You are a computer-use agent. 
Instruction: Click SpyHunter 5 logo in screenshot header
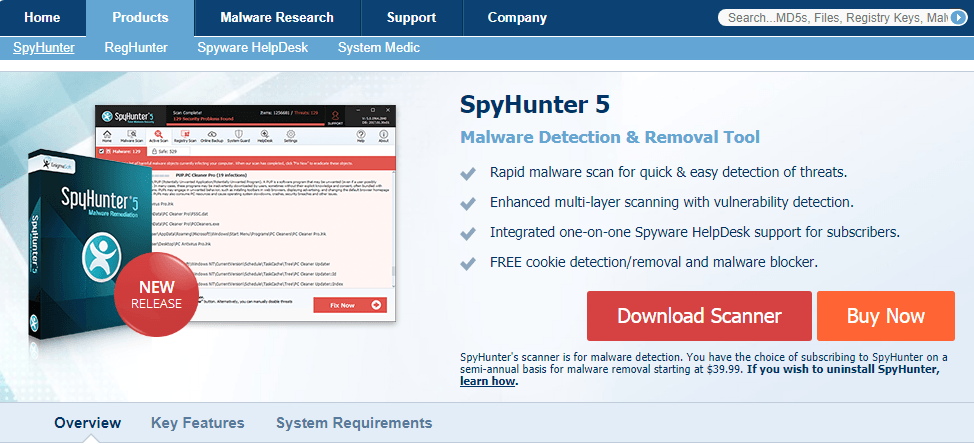128,117
